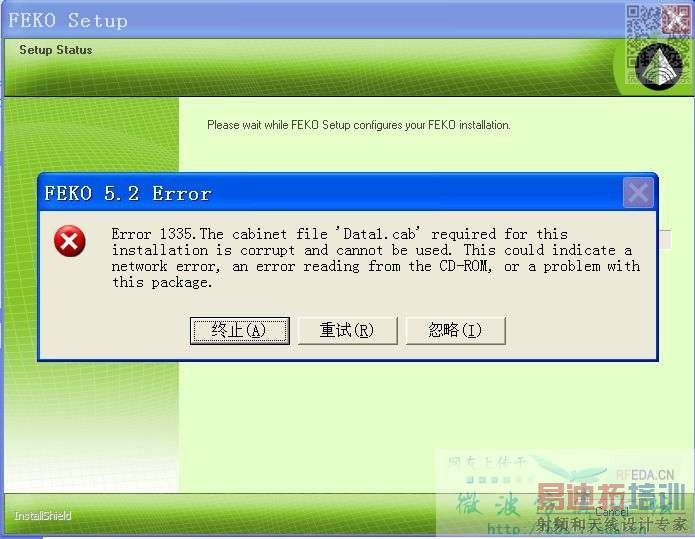Click the FEKO pyramid logo
The image size is (695, 539).
pyautogui.click(x=659, y=66)
